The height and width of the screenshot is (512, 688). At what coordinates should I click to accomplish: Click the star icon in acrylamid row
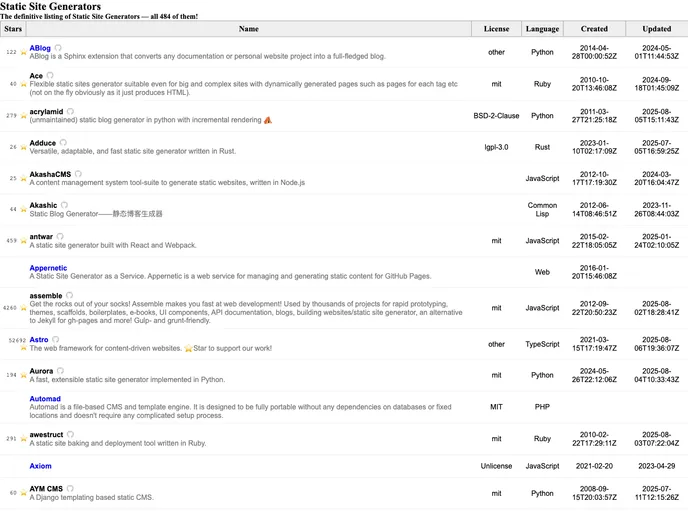click(23, 116)
